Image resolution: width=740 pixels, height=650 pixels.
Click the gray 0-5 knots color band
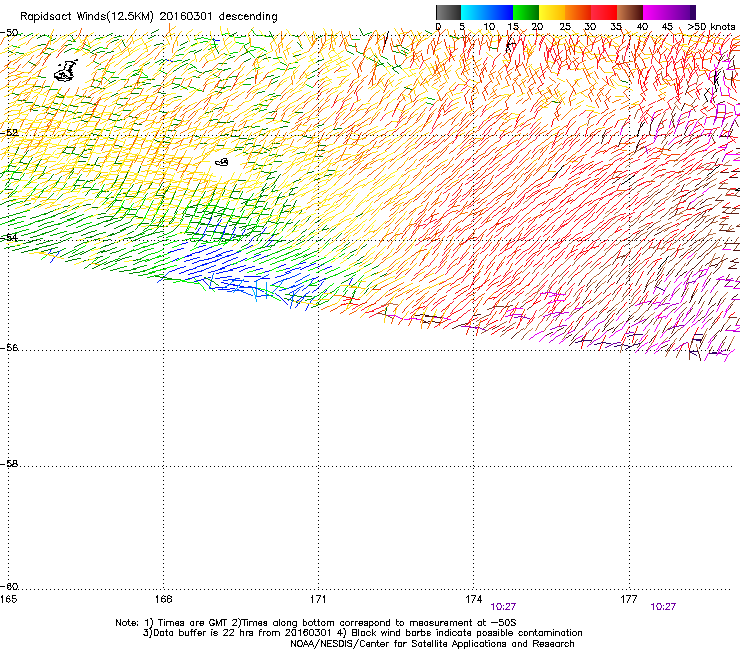tap(448, 12)
